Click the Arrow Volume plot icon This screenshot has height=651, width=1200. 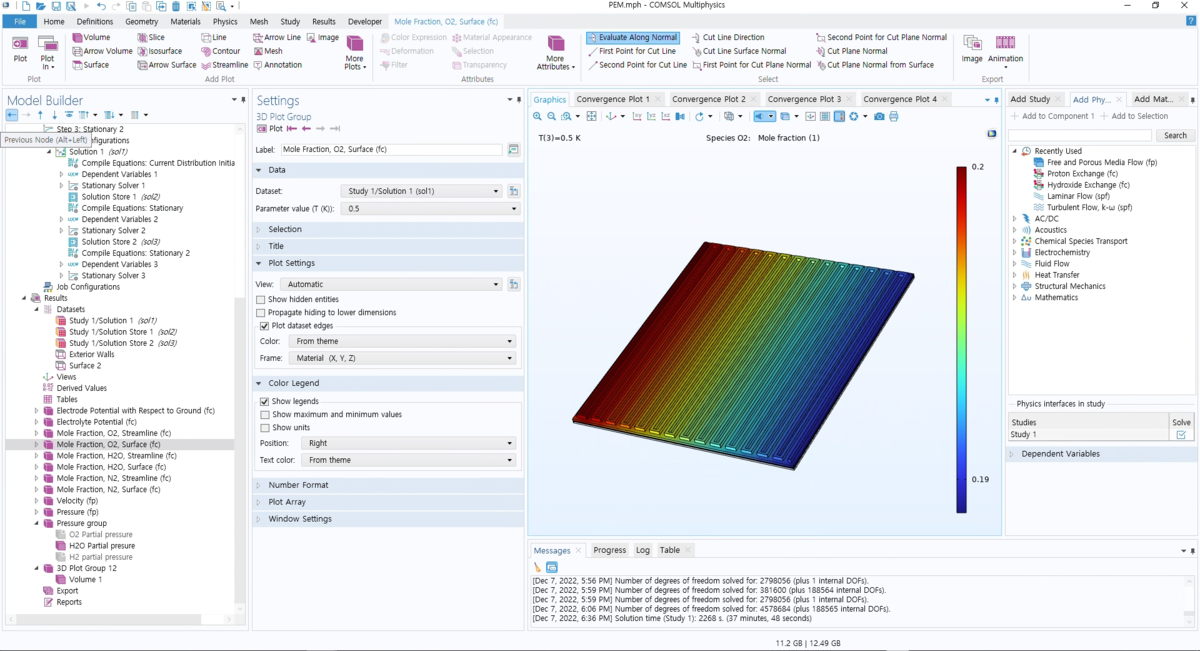[77, 51]
